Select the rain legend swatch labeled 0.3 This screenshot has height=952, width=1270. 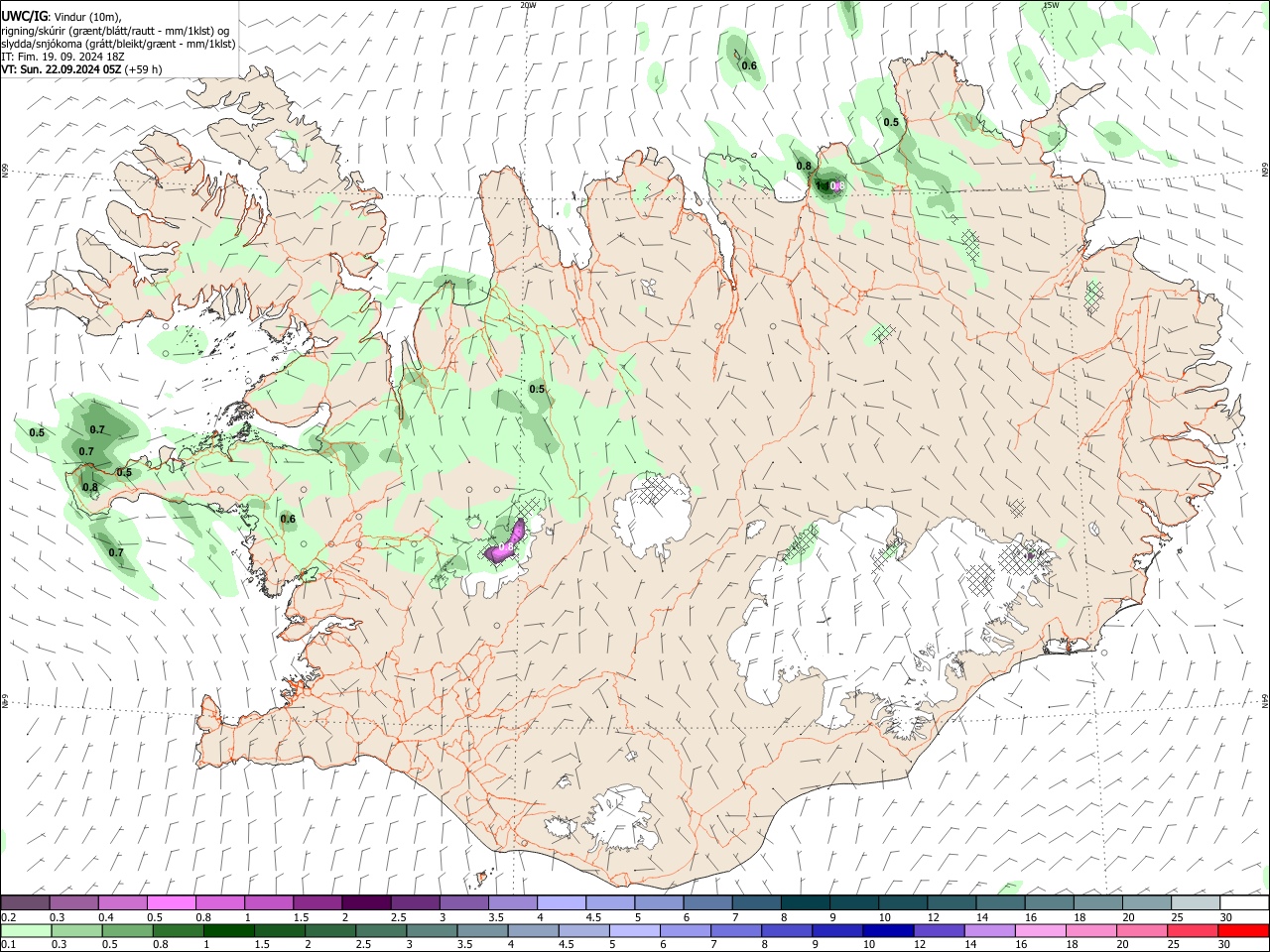coord(76,930)
